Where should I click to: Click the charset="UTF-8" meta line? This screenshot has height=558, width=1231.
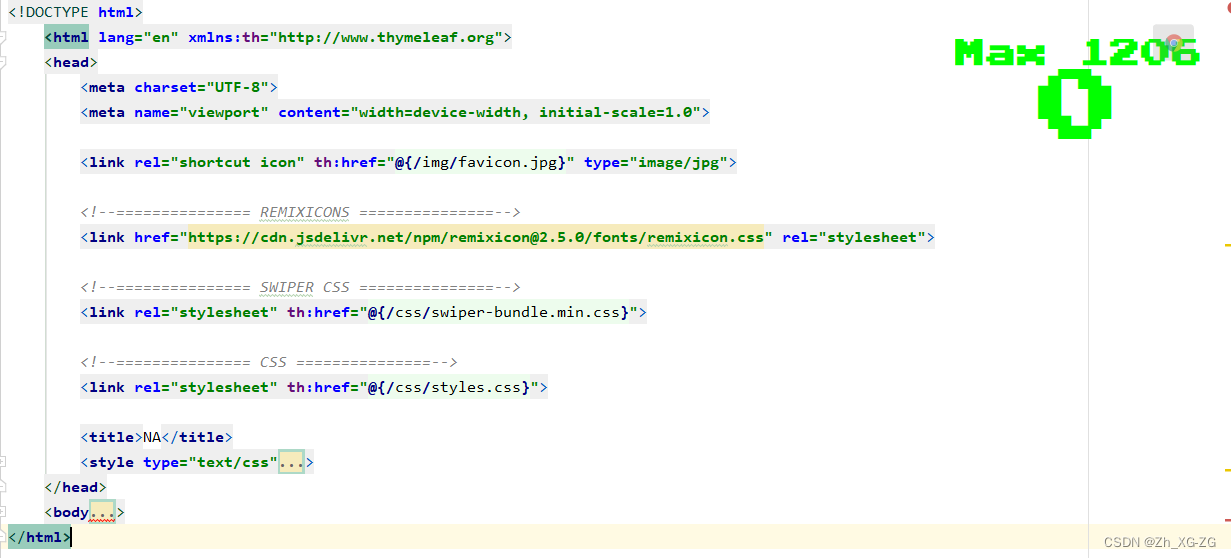tap(179, 87)
